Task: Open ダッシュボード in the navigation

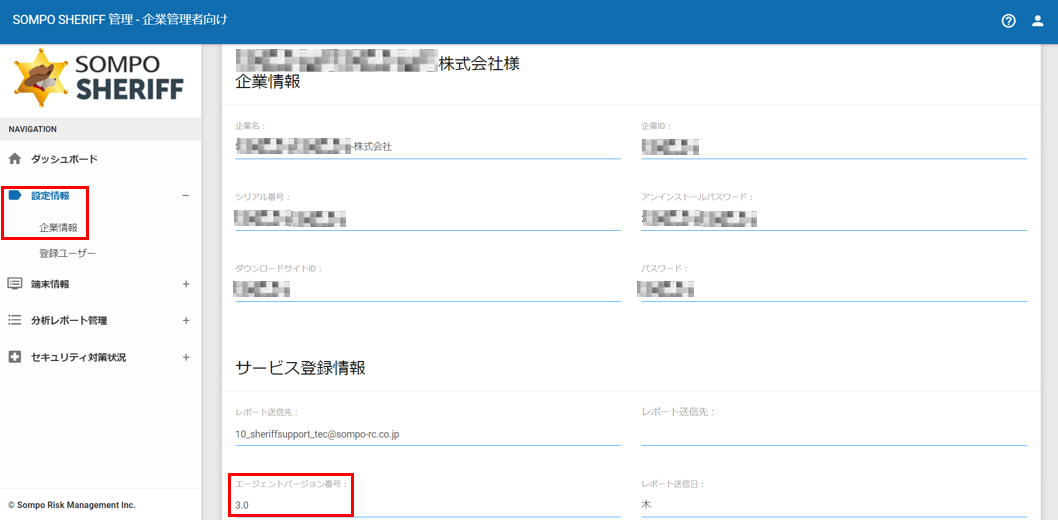Action: click(64, 159)
